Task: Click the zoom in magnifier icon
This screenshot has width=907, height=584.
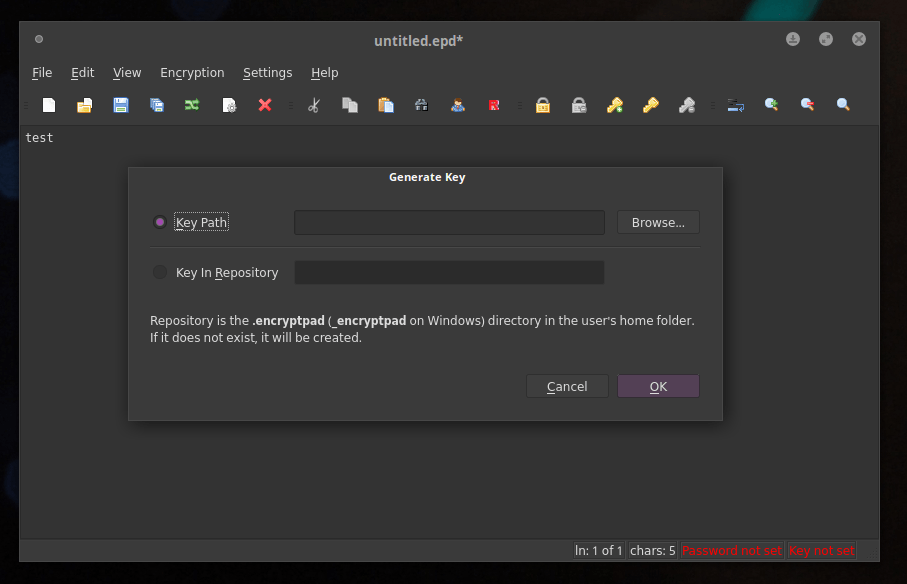Action: pos(771,105)
